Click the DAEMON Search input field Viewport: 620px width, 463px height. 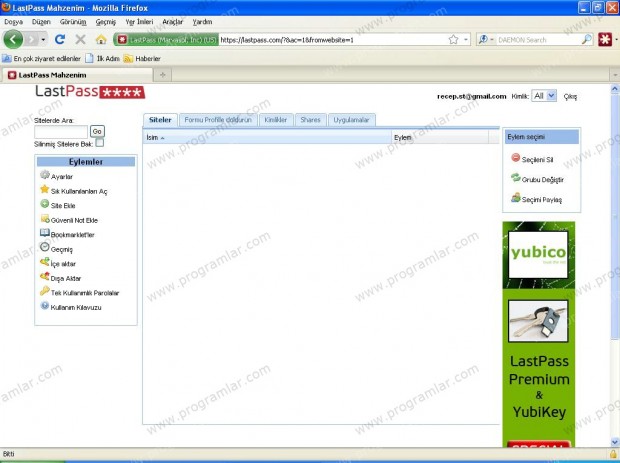(539, 40)
